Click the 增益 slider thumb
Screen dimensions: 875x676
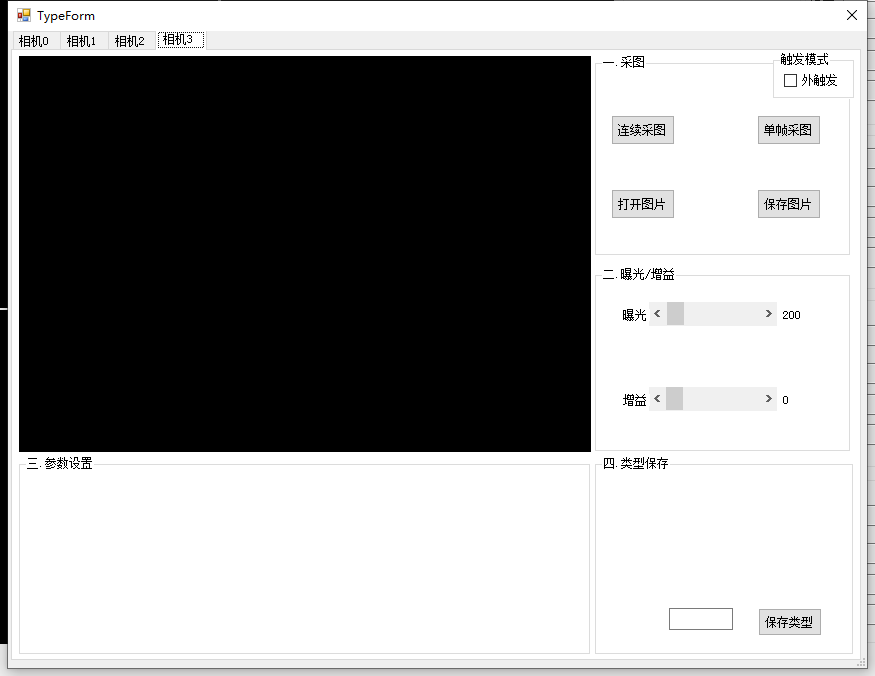click(674, 399)
